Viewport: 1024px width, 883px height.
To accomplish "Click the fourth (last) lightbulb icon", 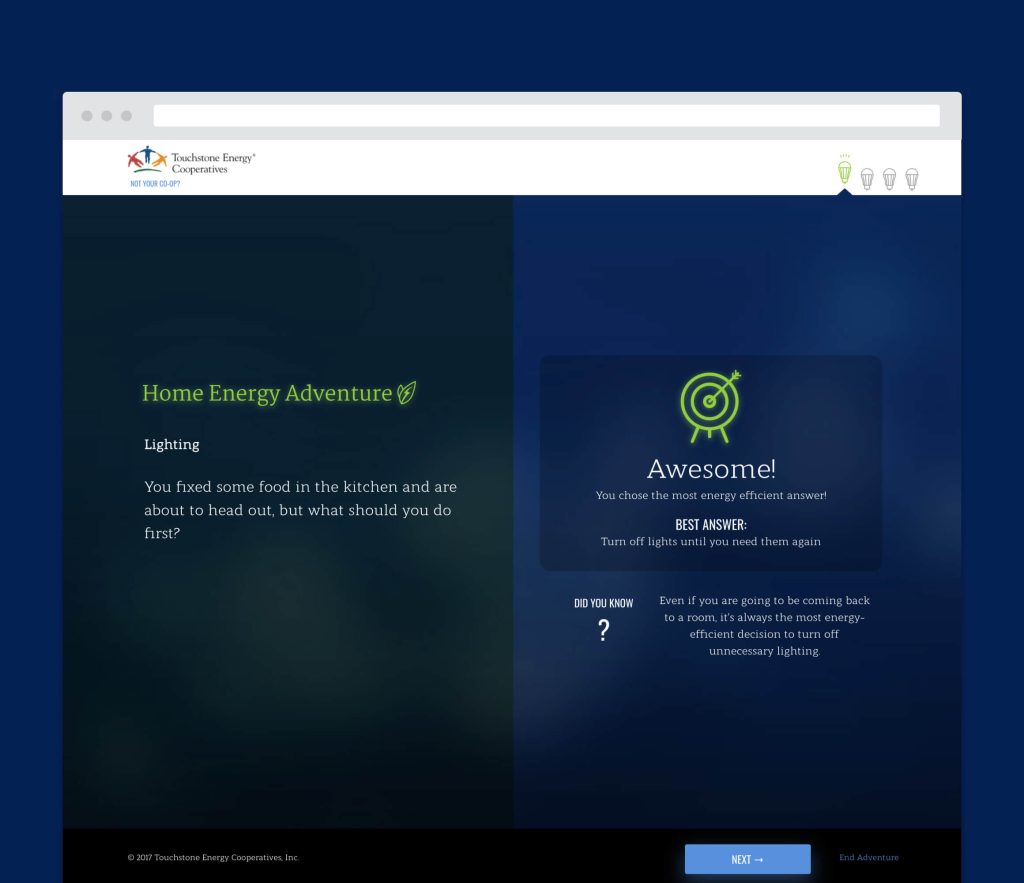I will pyautogui.click(x=911, y=179).
